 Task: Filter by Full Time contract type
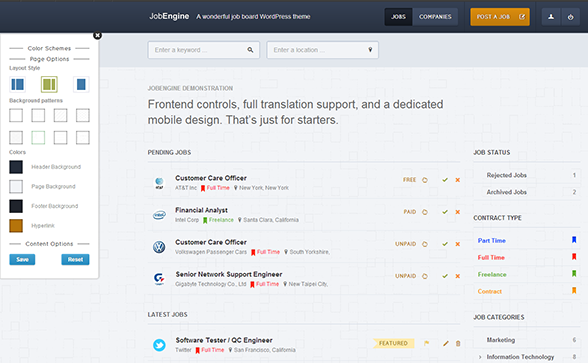[x=491, y=258]
